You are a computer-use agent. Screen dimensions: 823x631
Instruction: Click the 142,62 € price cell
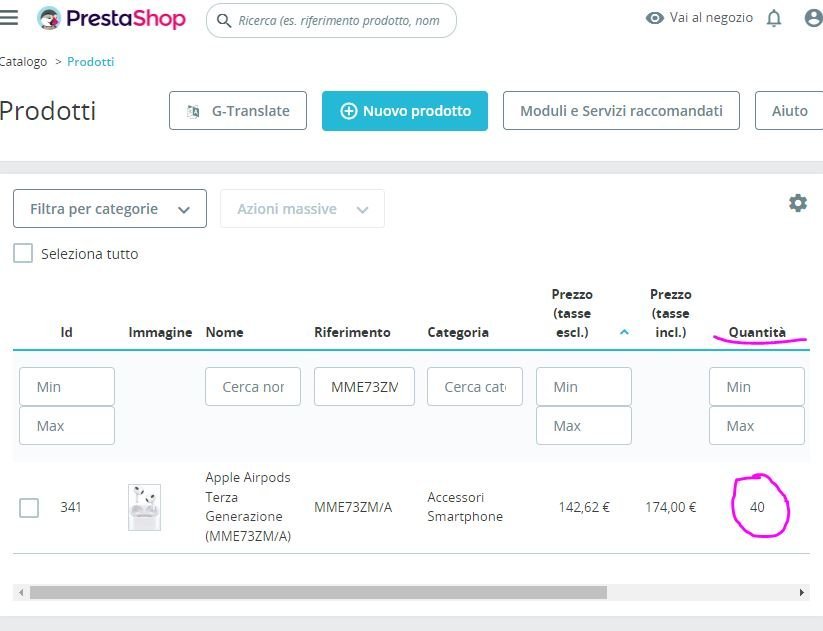(x=584, y=507)
